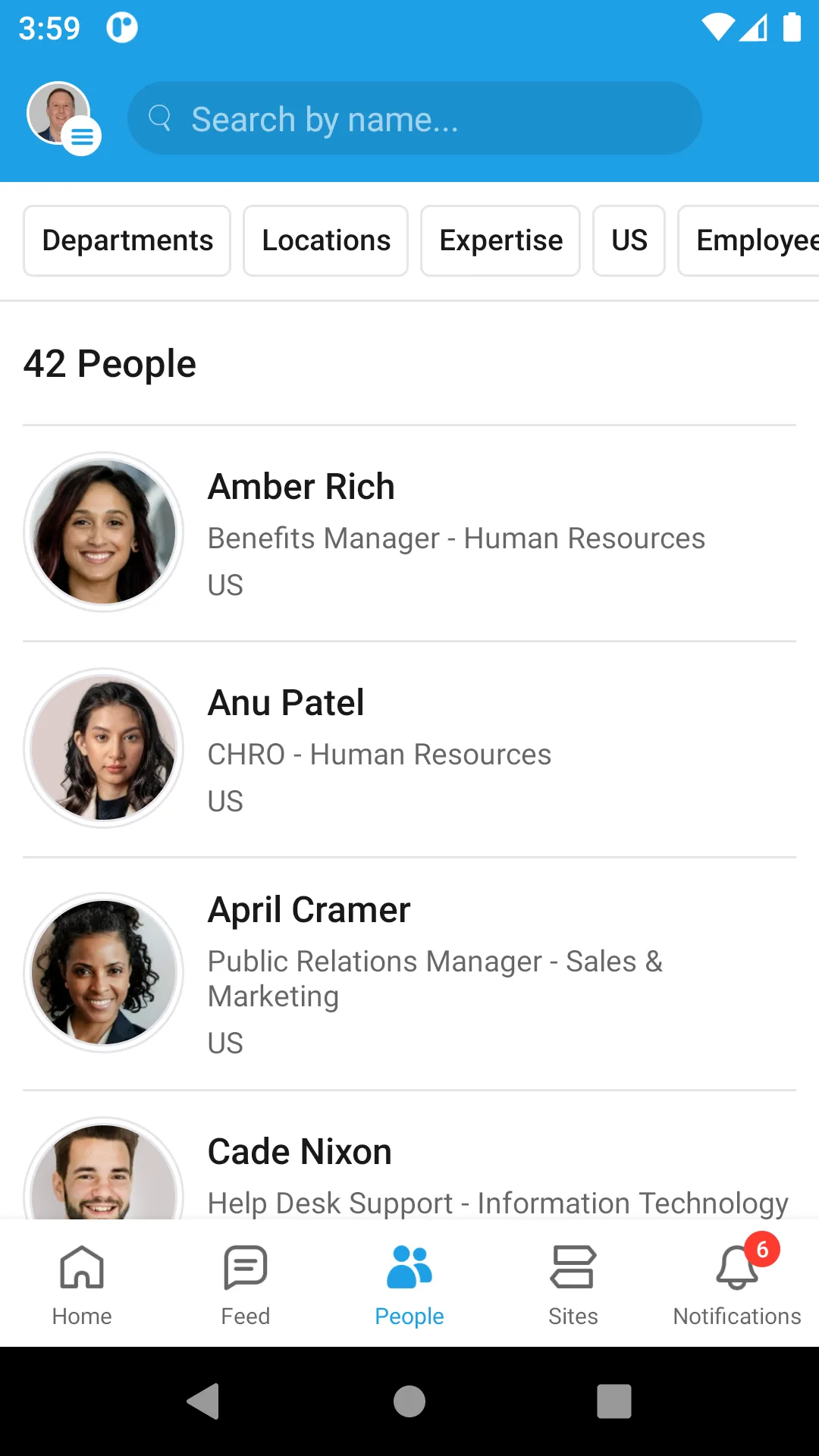Open the Home tab icon
819x1456 pixels.
coord(82,1267)
